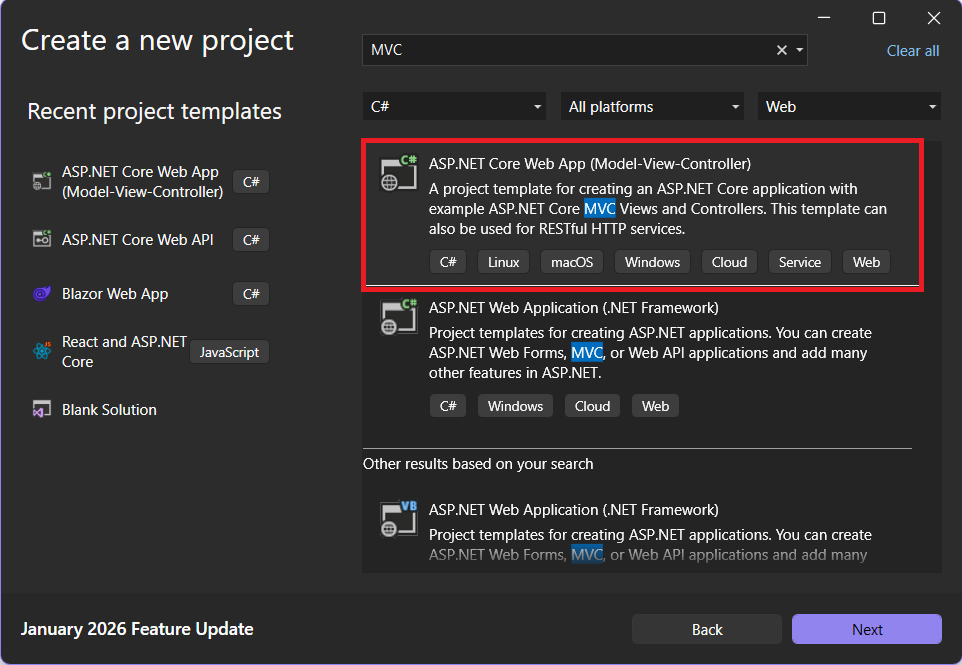Open the C# language filter dropdown
The image size is (962, 665).
point(455,106)
